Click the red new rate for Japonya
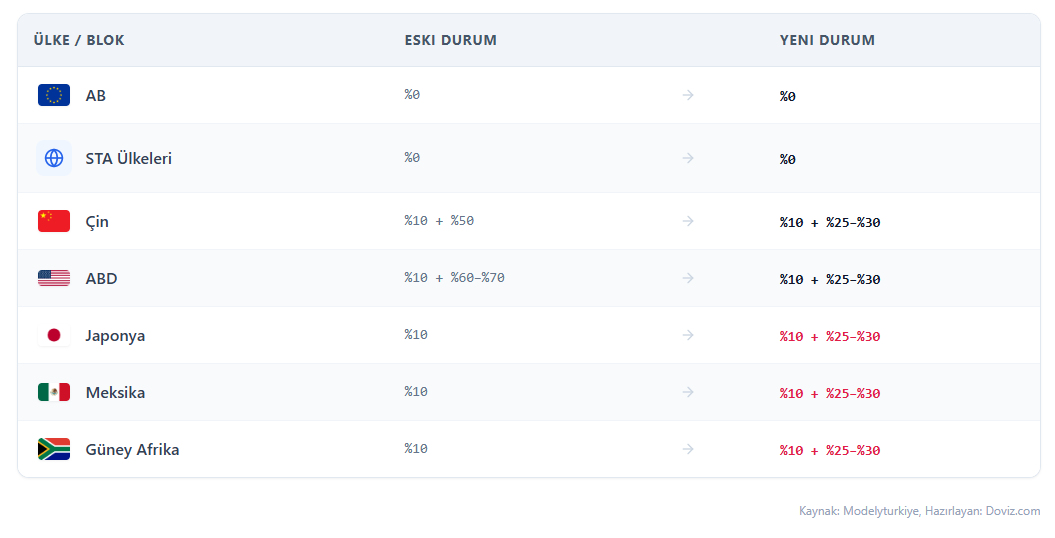 [x=830, y=336]
